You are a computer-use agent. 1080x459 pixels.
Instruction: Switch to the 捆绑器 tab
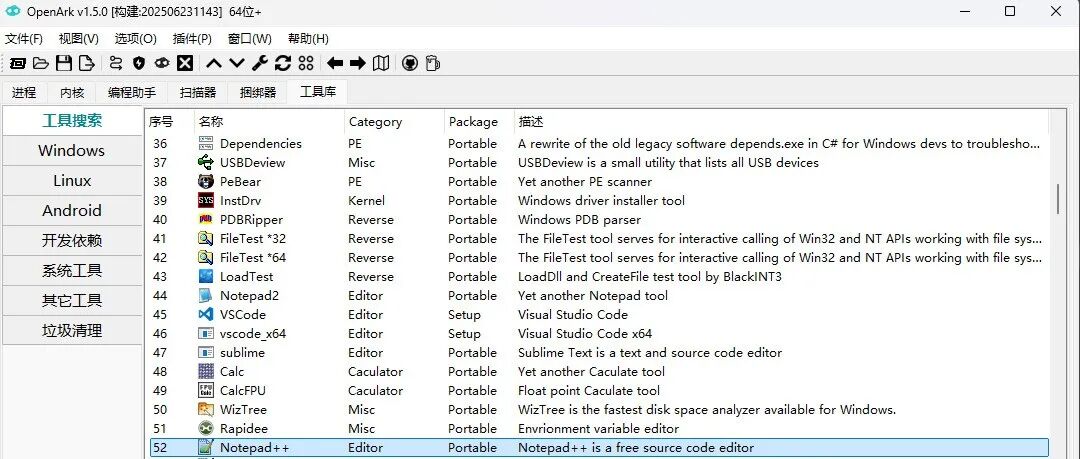pyautogui.click(x=258, y=92)
